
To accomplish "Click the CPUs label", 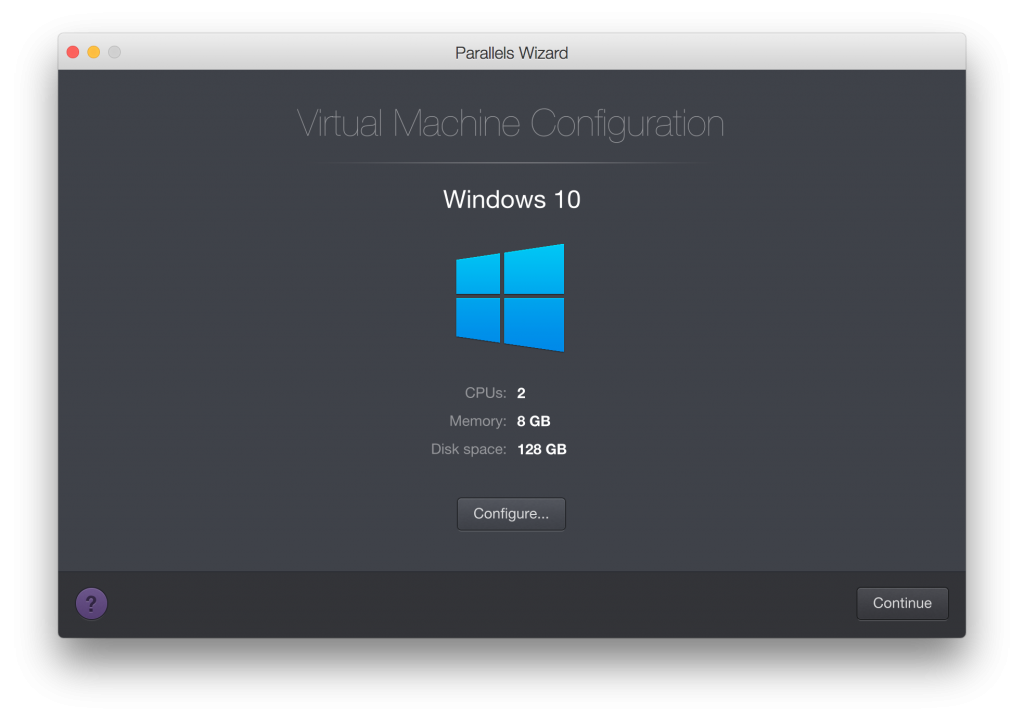I will [x=485, y=393].
